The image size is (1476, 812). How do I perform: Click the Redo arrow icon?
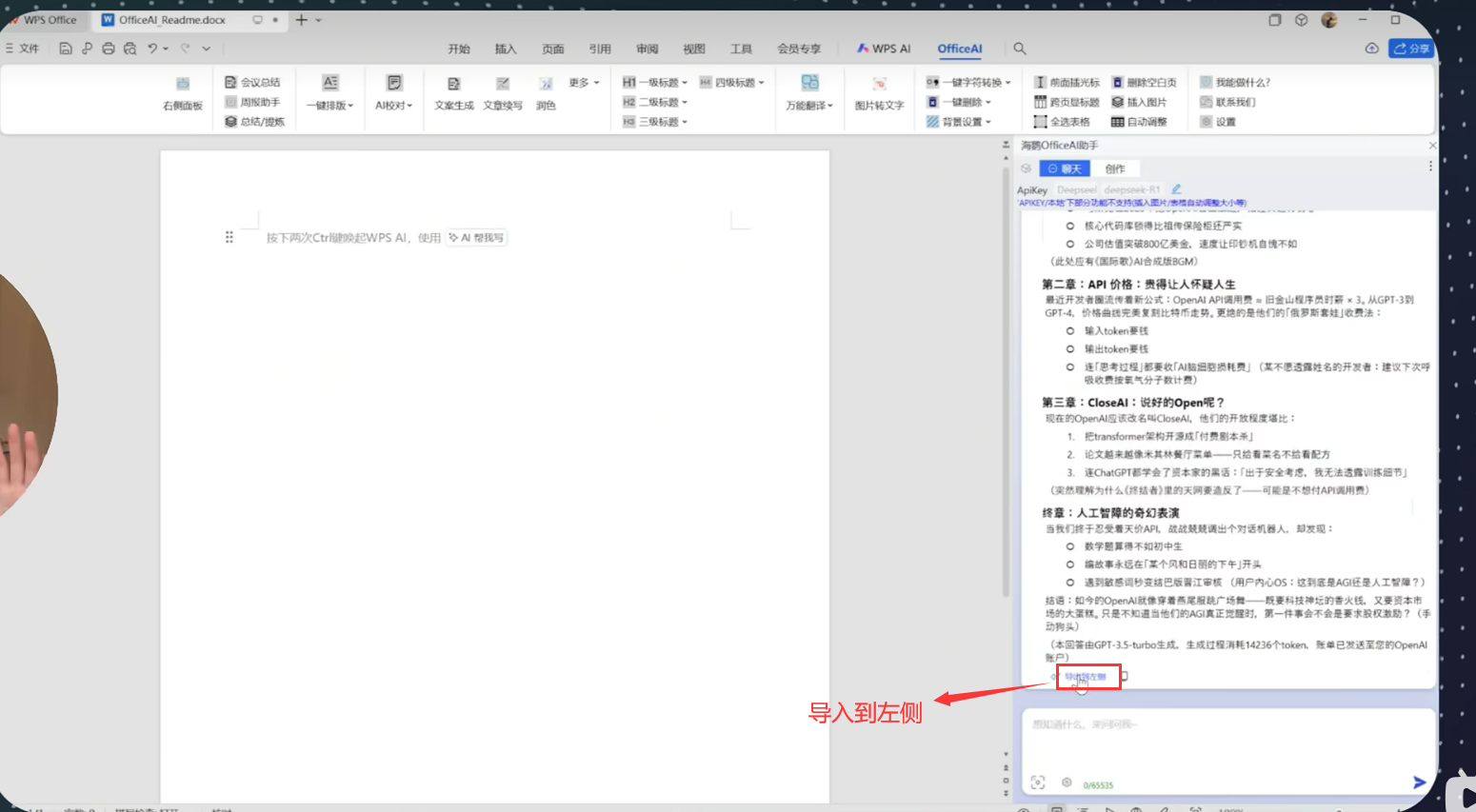tap(186, 49)
